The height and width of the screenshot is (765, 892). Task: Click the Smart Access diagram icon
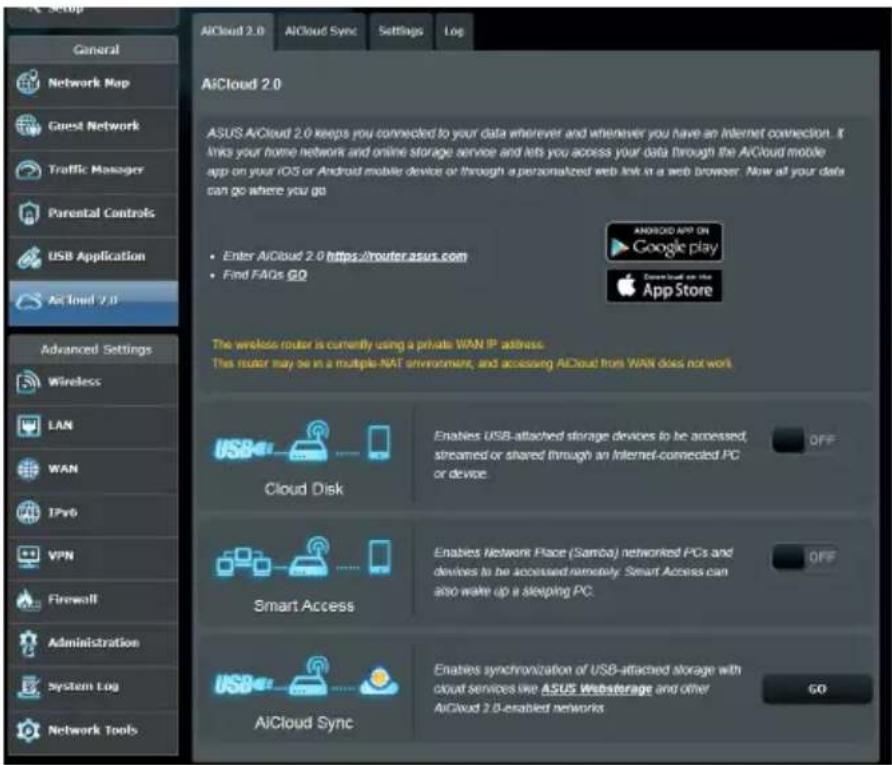point(303,556)
